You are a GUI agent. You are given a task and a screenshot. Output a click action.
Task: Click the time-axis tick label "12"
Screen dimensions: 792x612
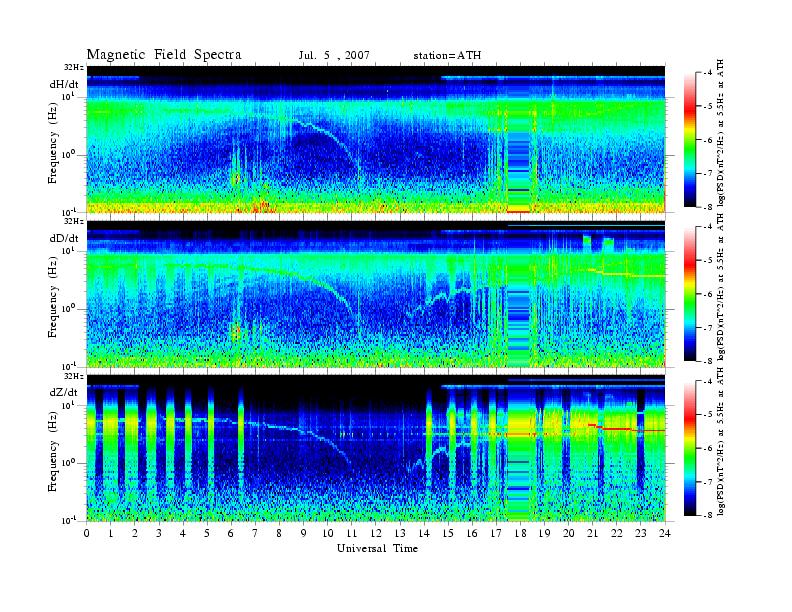click(376, 533)
